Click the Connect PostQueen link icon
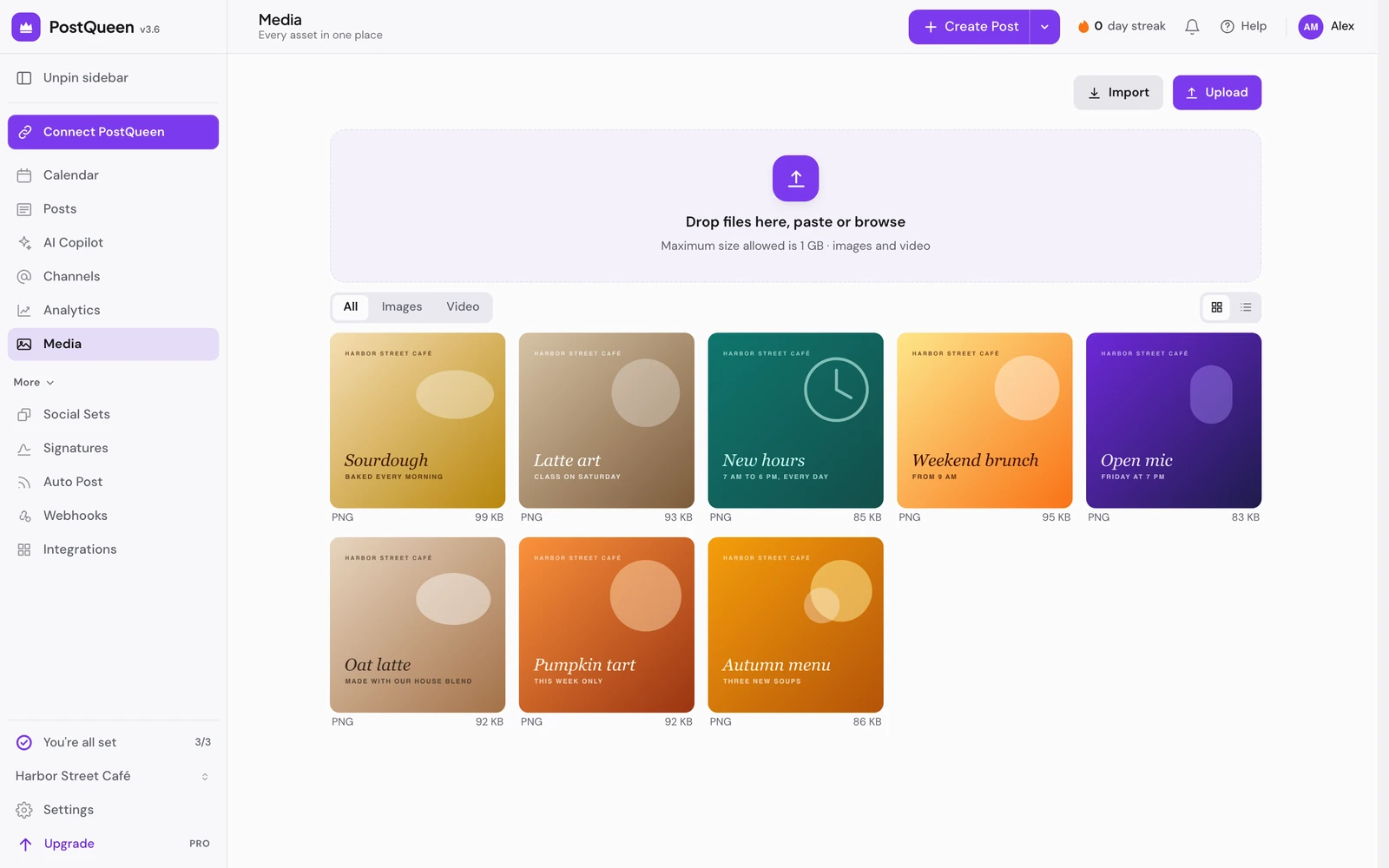 pos(25,132)
